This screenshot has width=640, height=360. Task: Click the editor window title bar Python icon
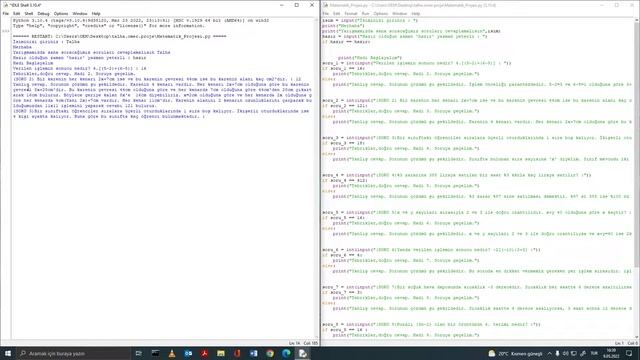coord(325,5)
